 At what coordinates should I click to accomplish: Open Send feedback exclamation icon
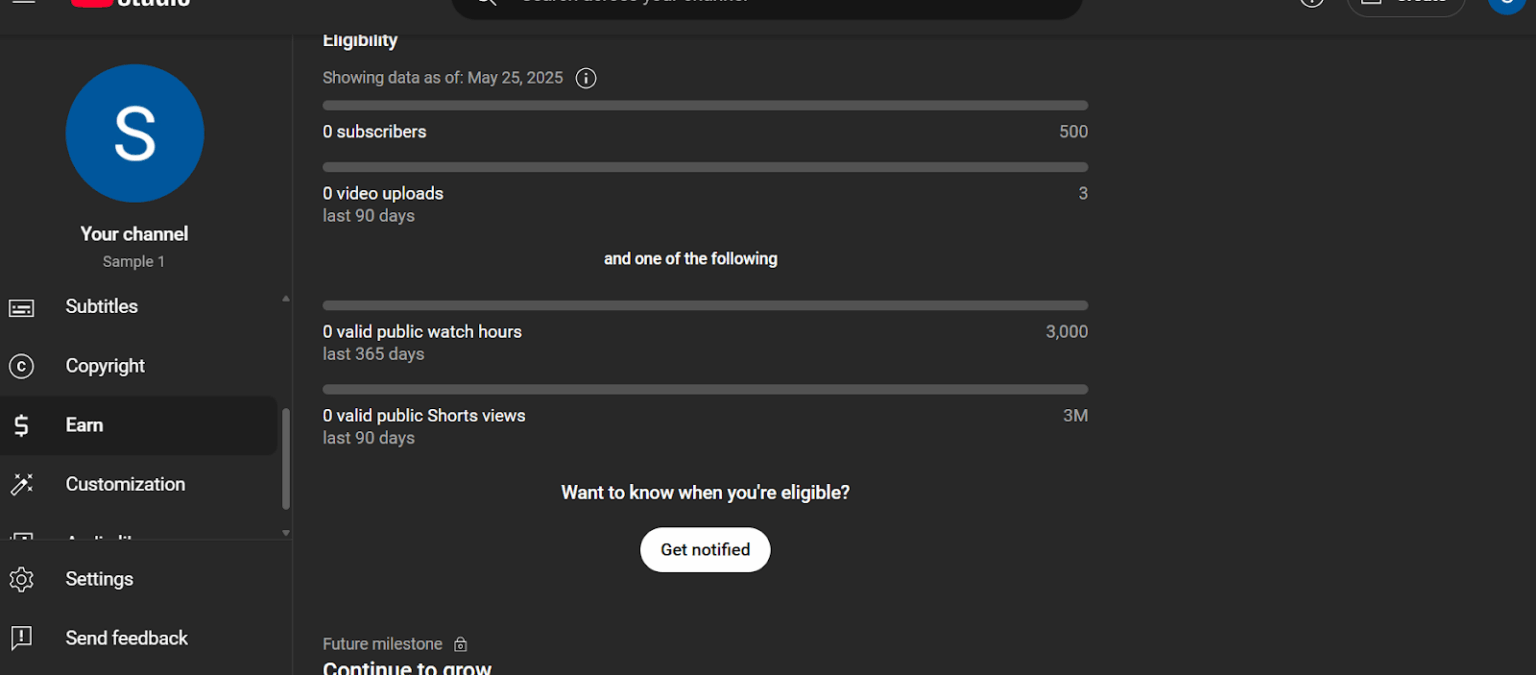[x=22, y=638]
